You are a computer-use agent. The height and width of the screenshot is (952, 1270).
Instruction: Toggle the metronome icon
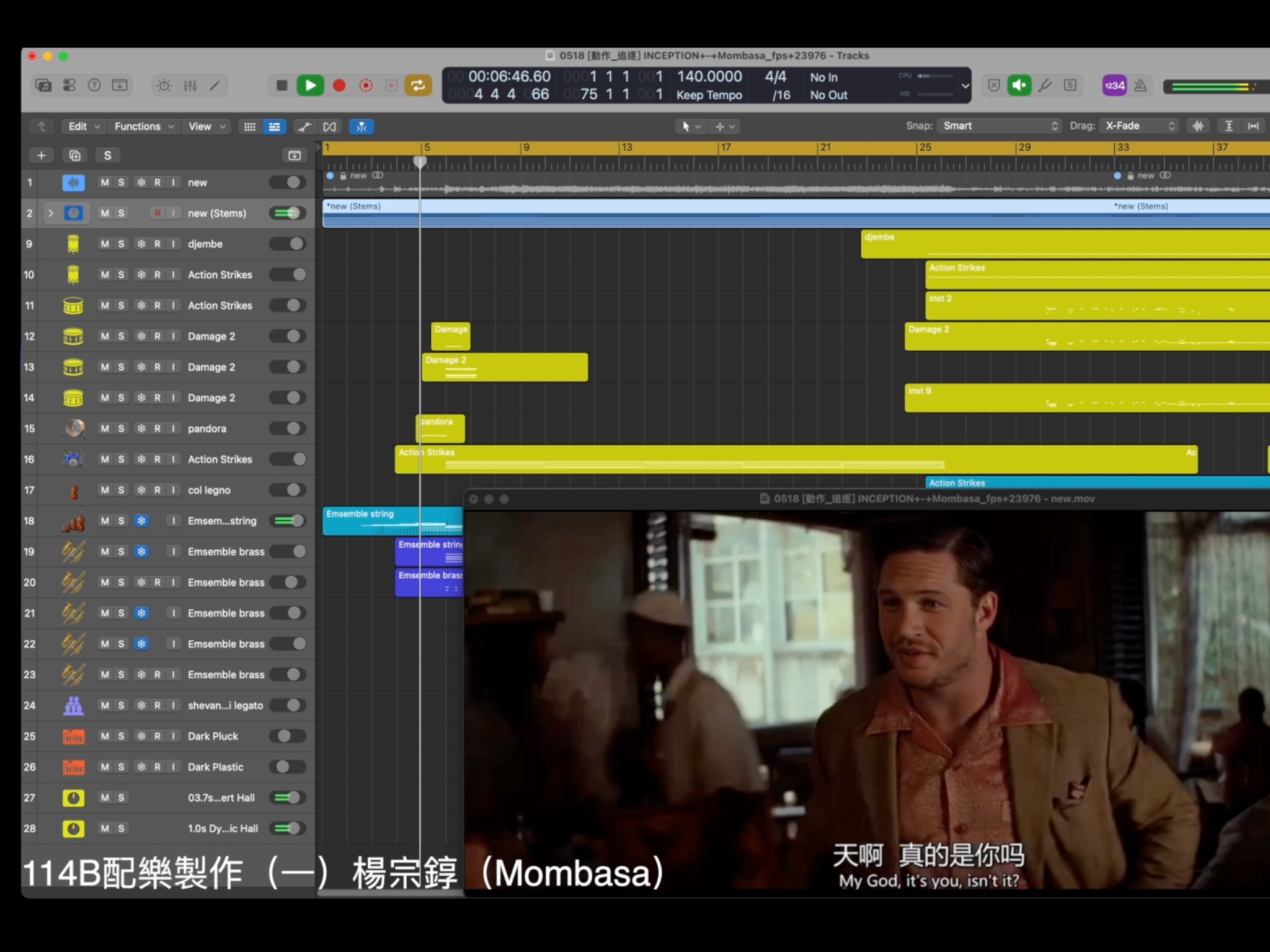click(1140, 85)
